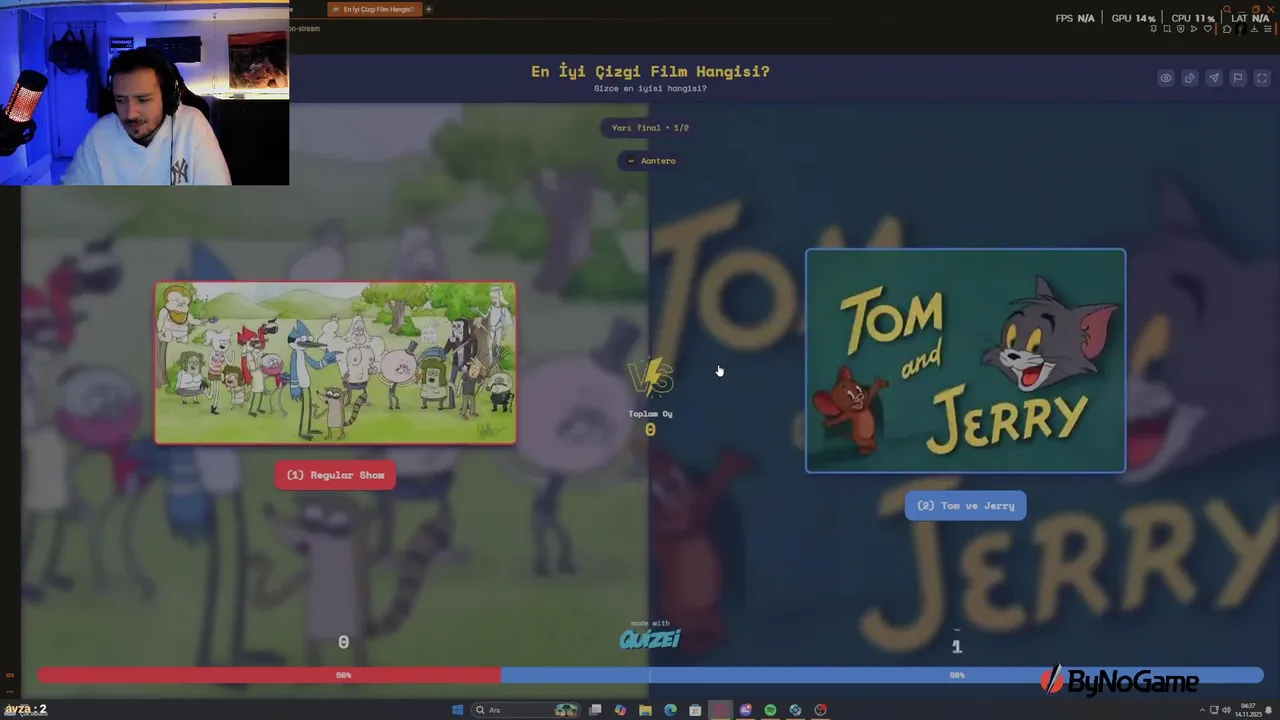
Task: Open the ad blocker shield icon
Action: [1180, 29]
